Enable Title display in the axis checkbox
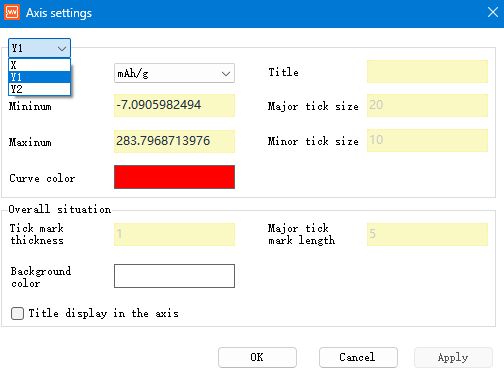 point(17,313)
